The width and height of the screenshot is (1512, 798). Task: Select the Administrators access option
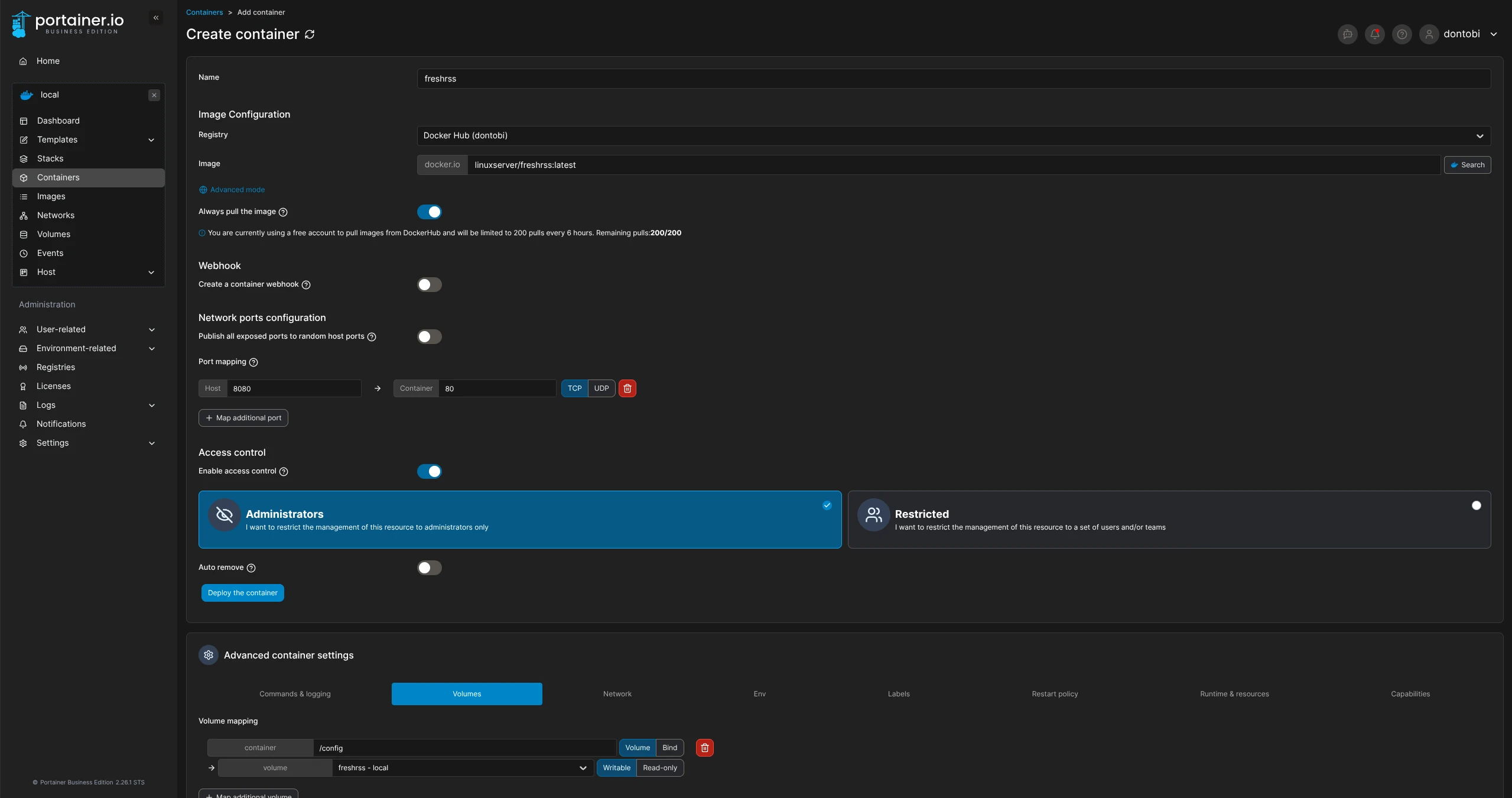coord(520,520)
